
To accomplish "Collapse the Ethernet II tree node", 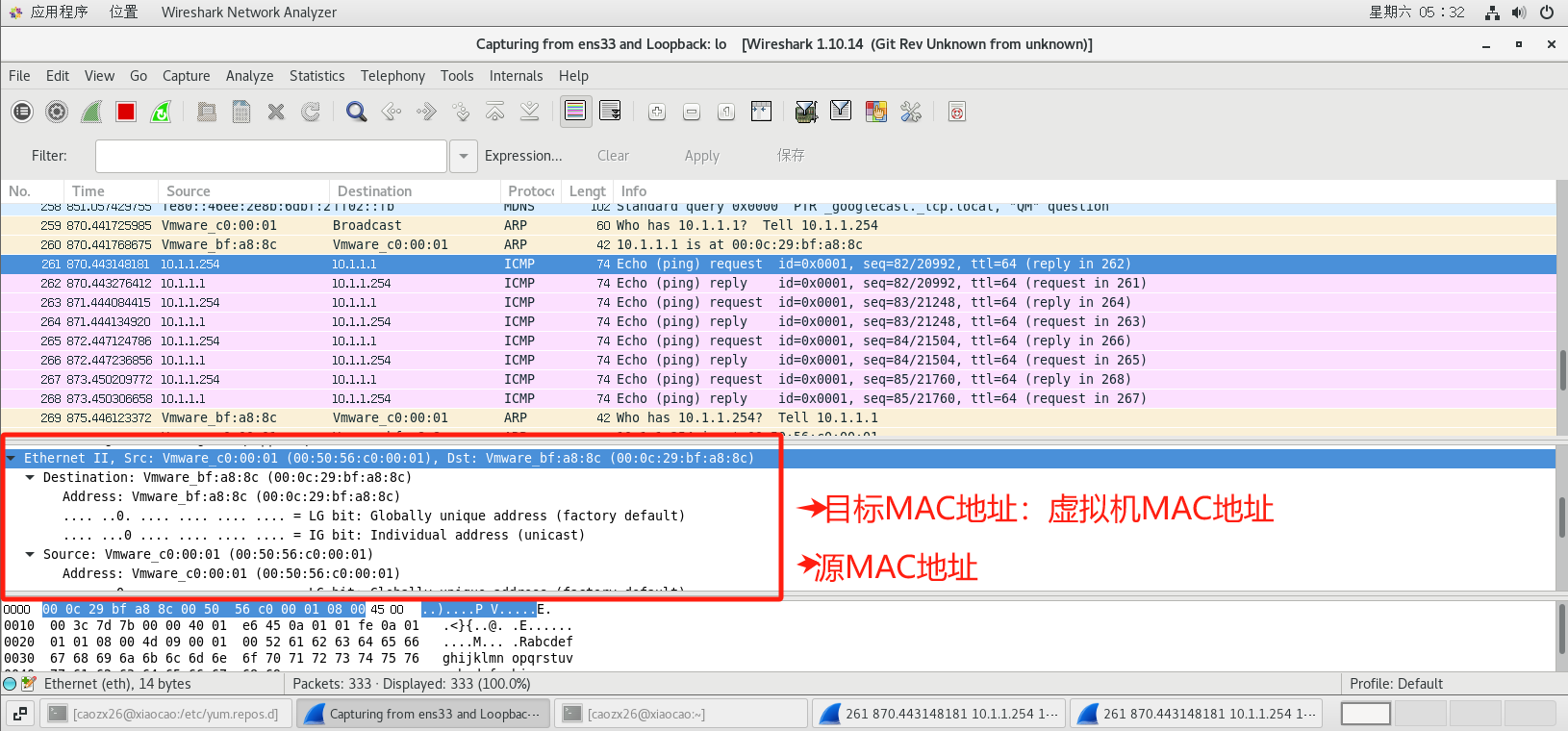I will (11, 458).
